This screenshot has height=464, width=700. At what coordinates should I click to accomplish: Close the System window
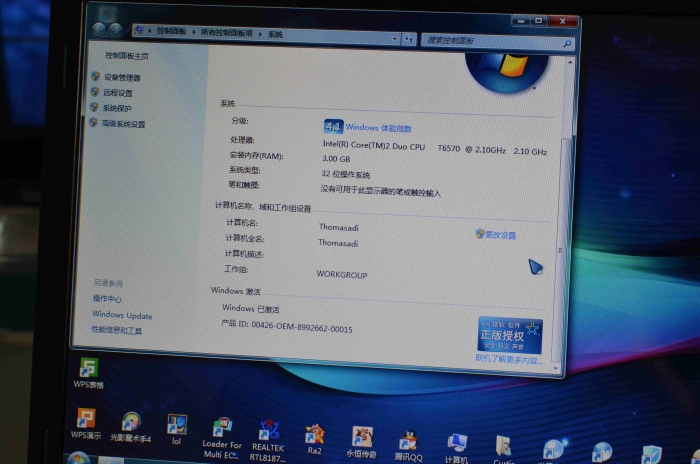562,21
